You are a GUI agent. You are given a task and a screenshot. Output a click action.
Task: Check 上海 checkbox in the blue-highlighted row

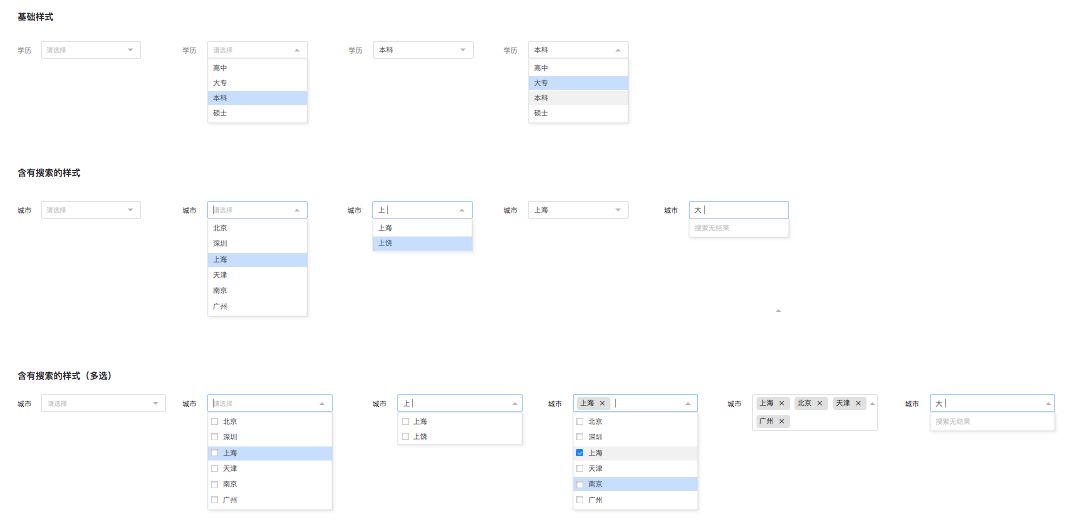click(215, 453)
